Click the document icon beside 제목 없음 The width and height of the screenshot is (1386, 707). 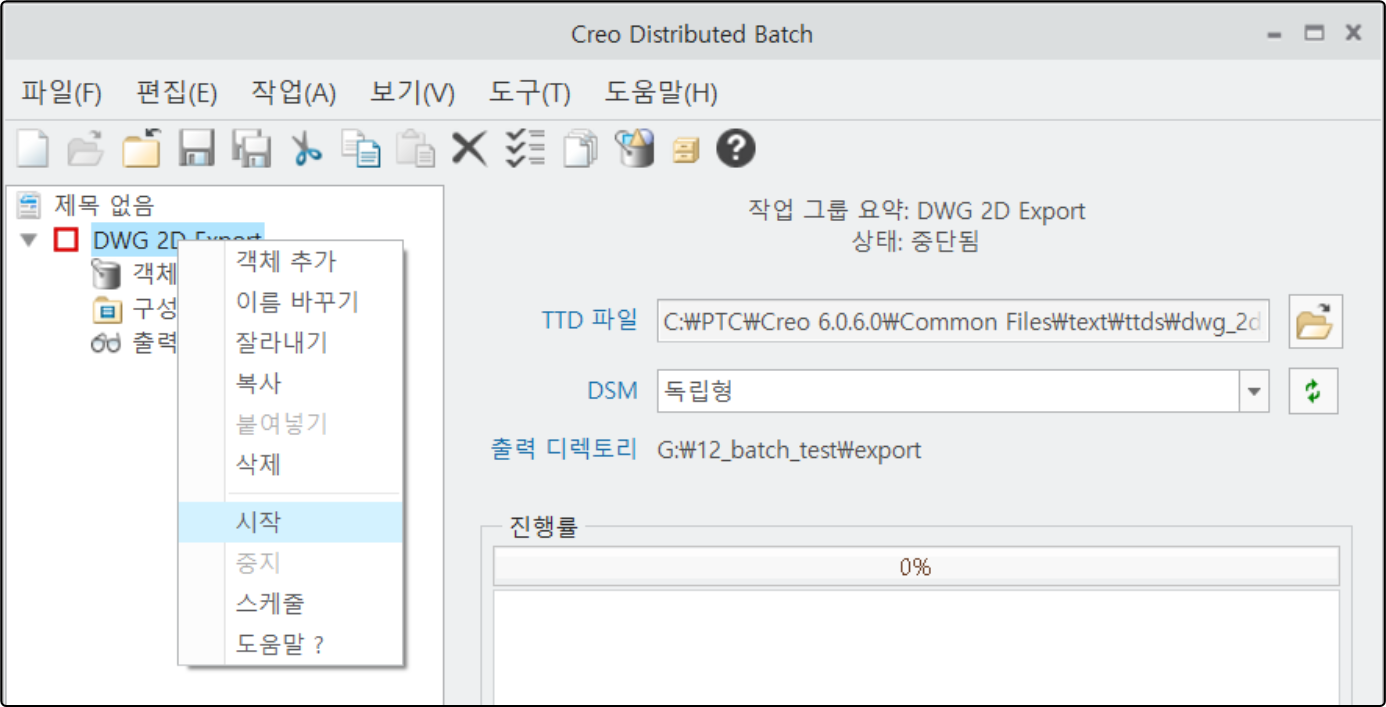[x=30, y=205]
